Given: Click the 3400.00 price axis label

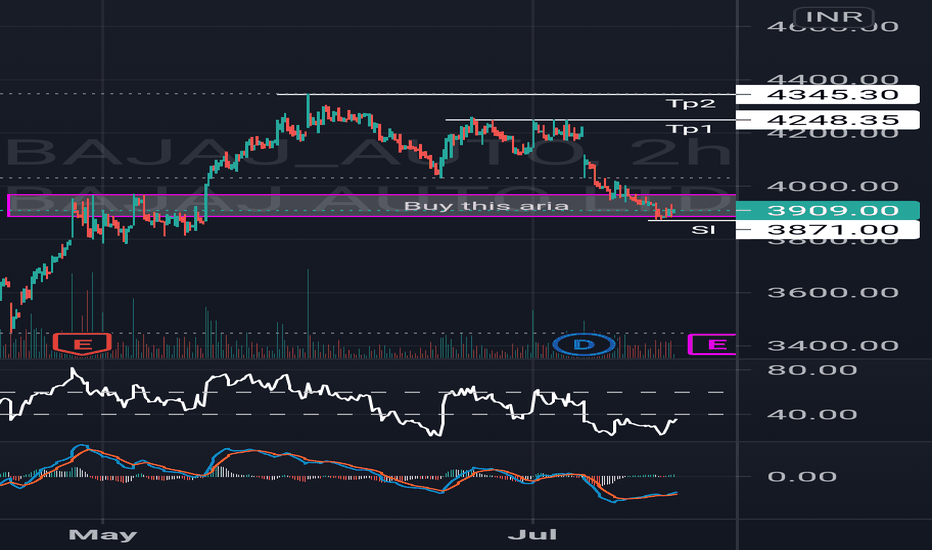Looking at the screenshot, I should tap(833, 345).
